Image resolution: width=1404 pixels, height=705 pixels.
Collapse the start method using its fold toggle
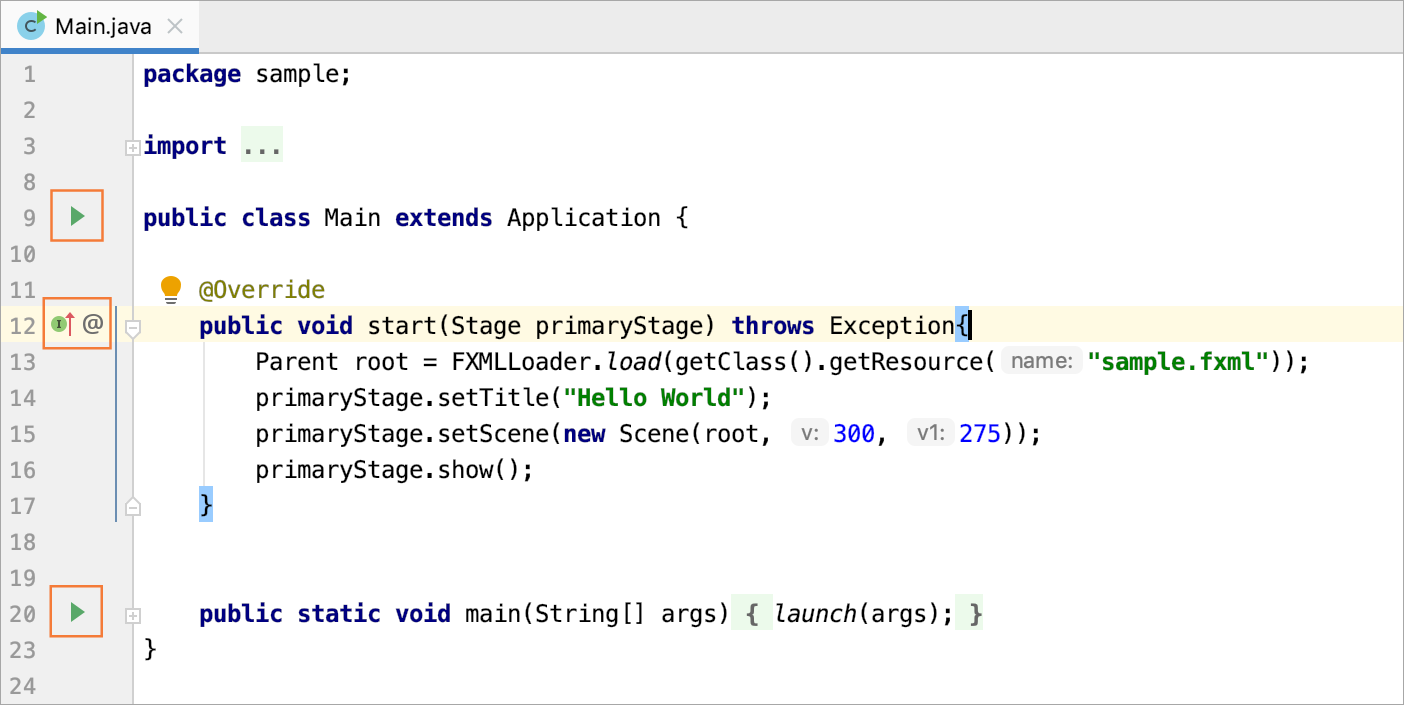[132, 327]
